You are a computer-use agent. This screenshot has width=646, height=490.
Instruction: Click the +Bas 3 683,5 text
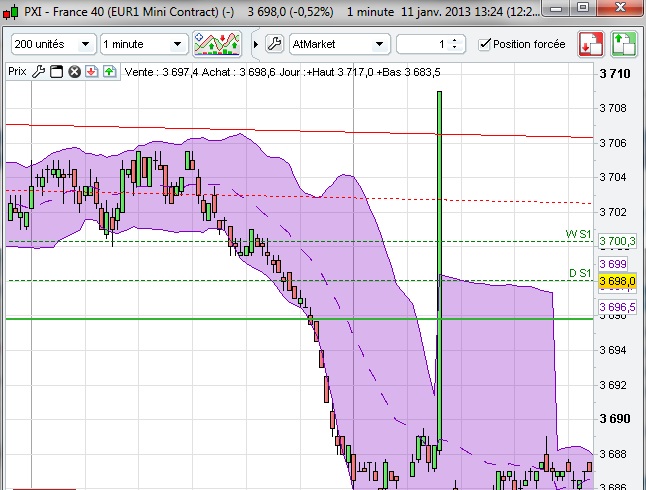point(408,72)
